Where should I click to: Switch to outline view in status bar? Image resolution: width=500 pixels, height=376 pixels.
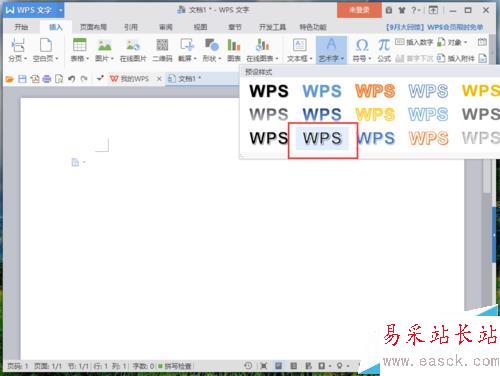click(293, 366)
